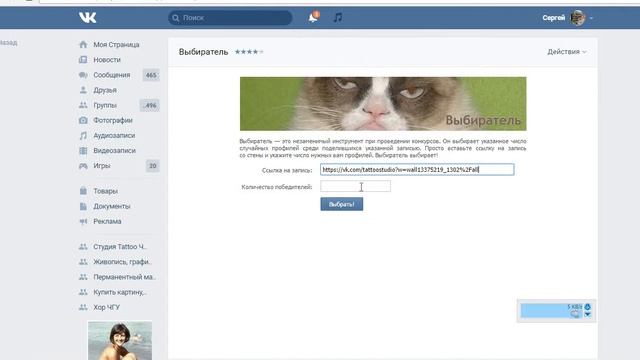Click the Группы people icon
This screenshot has height=360, width=640.
point(83,105)
